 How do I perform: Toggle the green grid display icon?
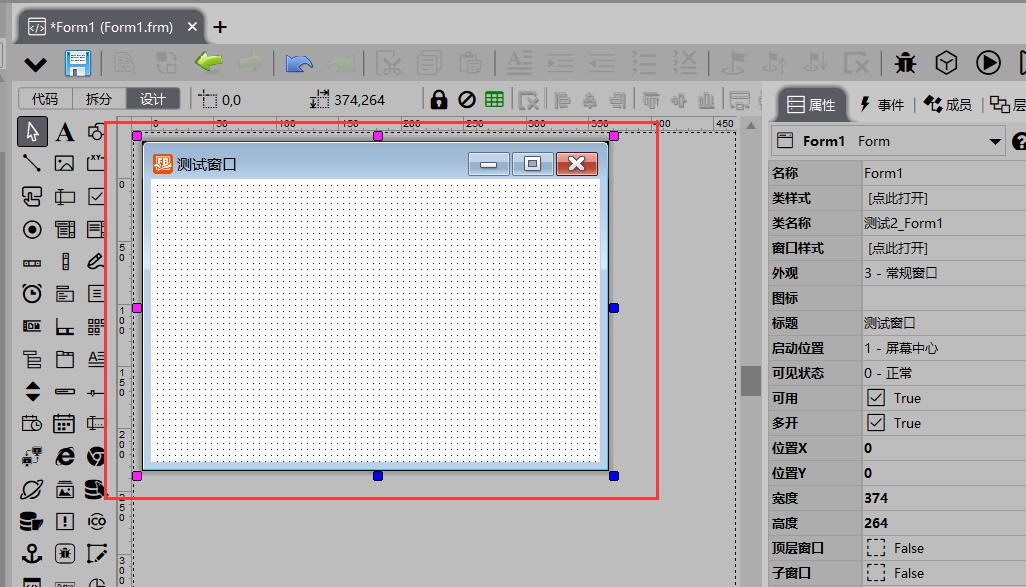(x=494, y=99)
